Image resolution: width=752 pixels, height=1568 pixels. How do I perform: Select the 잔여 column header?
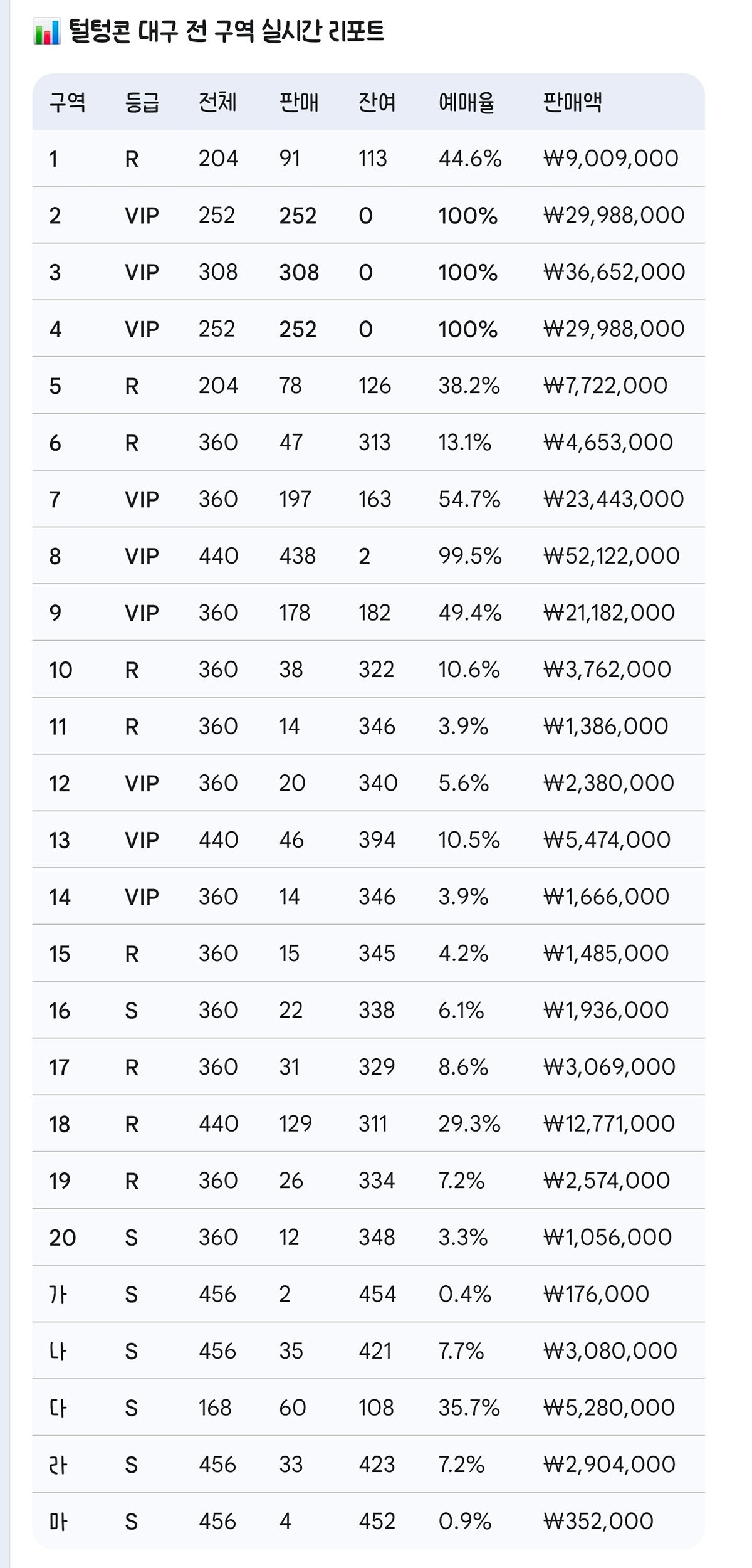point(377,102)
